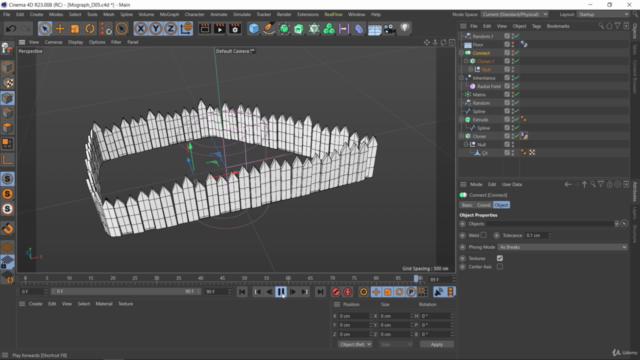Add a Camera object
This screenshot has width=640, height=360.
(x=389, y=29)
